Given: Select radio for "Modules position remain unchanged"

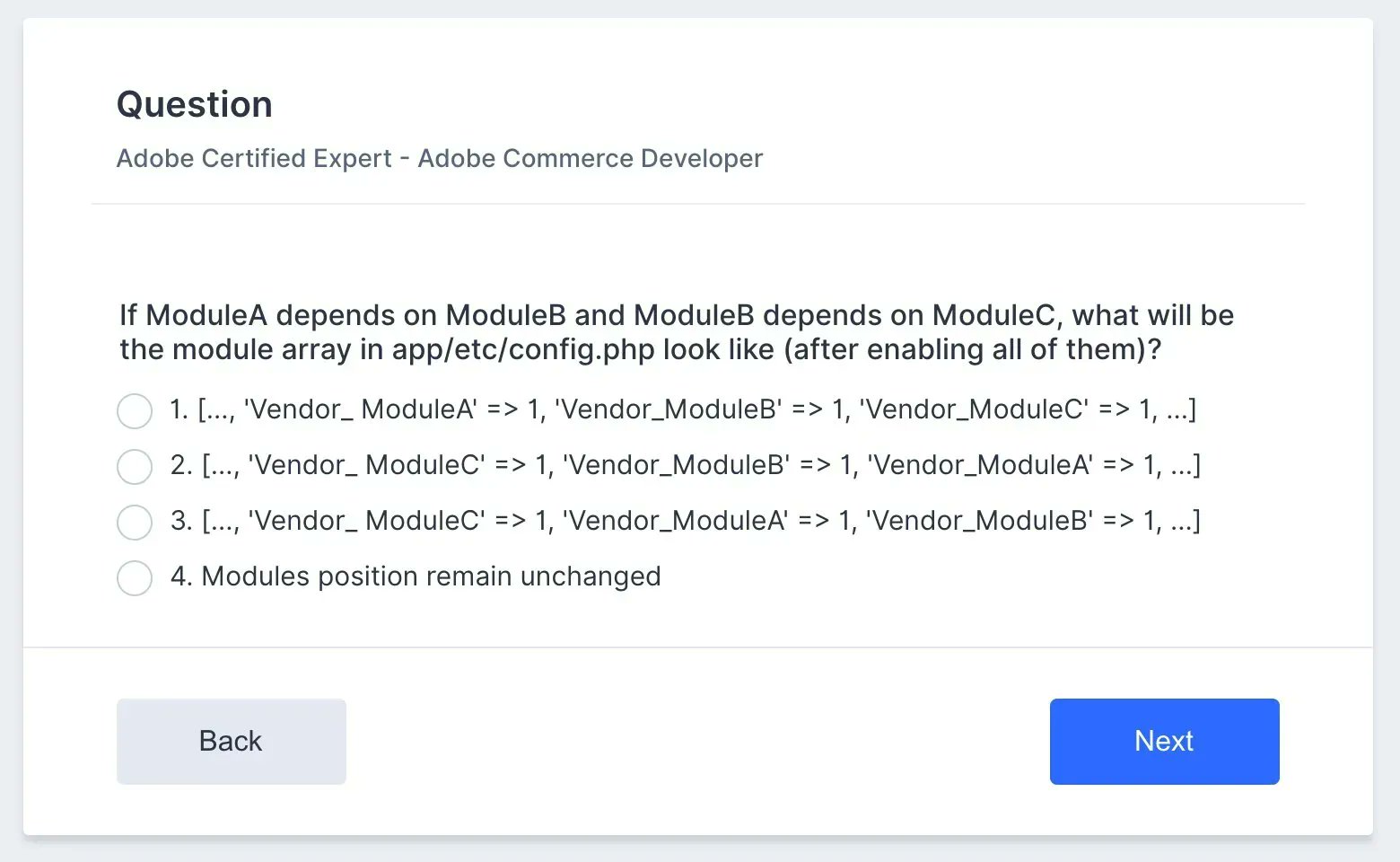Looking at the screenshot, I should [x=135, y=578].
